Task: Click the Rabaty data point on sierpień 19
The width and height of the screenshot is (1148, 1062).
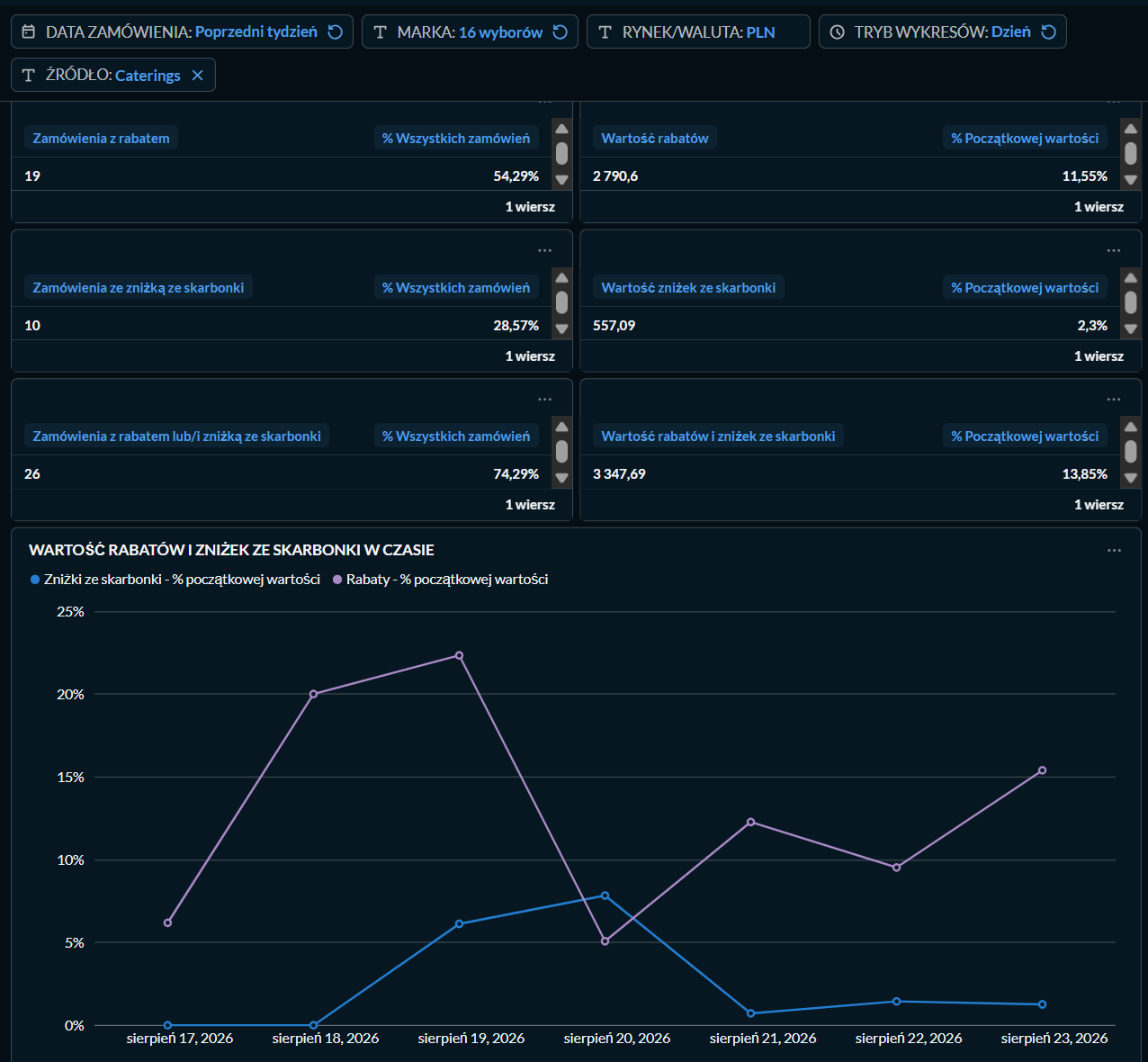Action: pos(459,655)
